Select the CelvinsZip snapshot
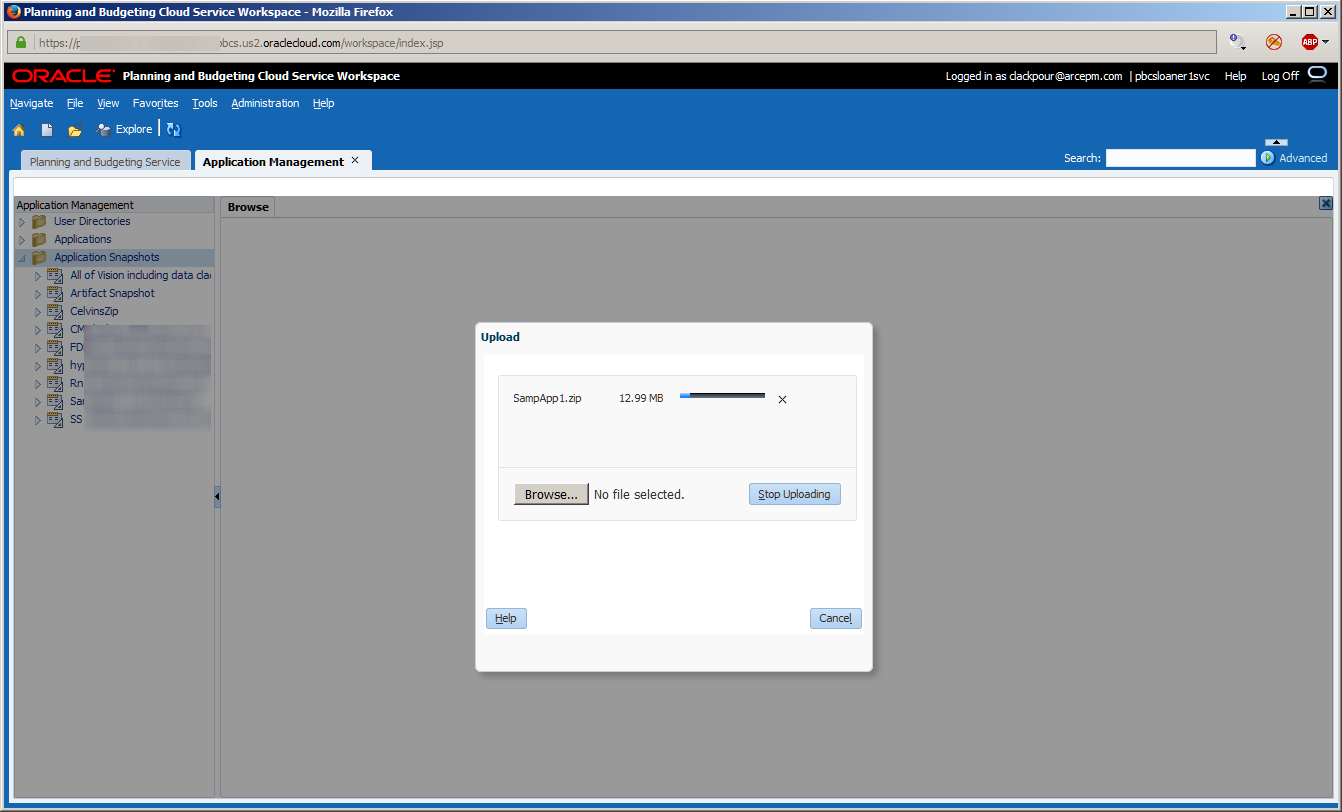Screen dimensions: 1342x812 point(94,312)
